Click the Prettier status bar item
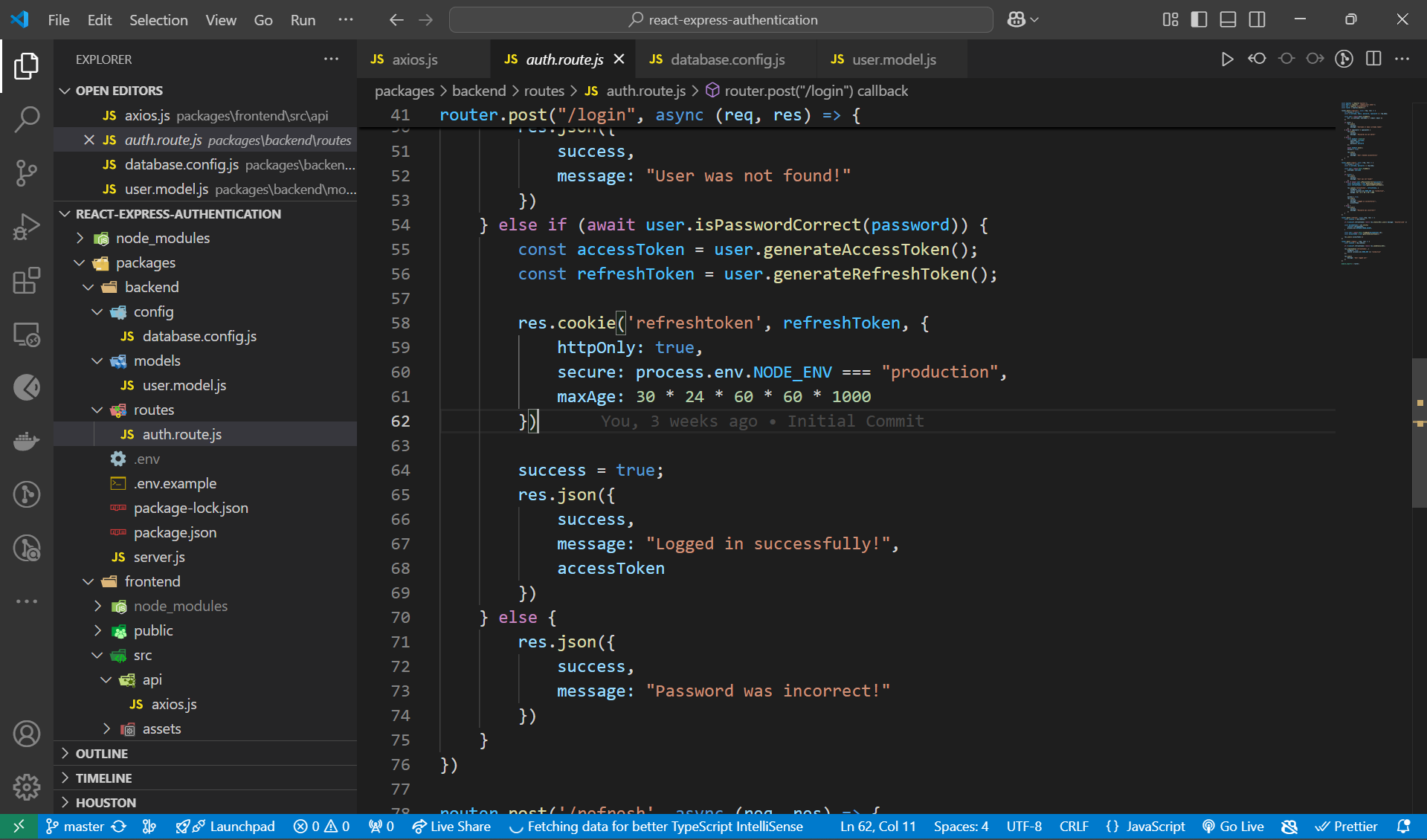Viewport: 1427px width, 840px height. 1346,827
